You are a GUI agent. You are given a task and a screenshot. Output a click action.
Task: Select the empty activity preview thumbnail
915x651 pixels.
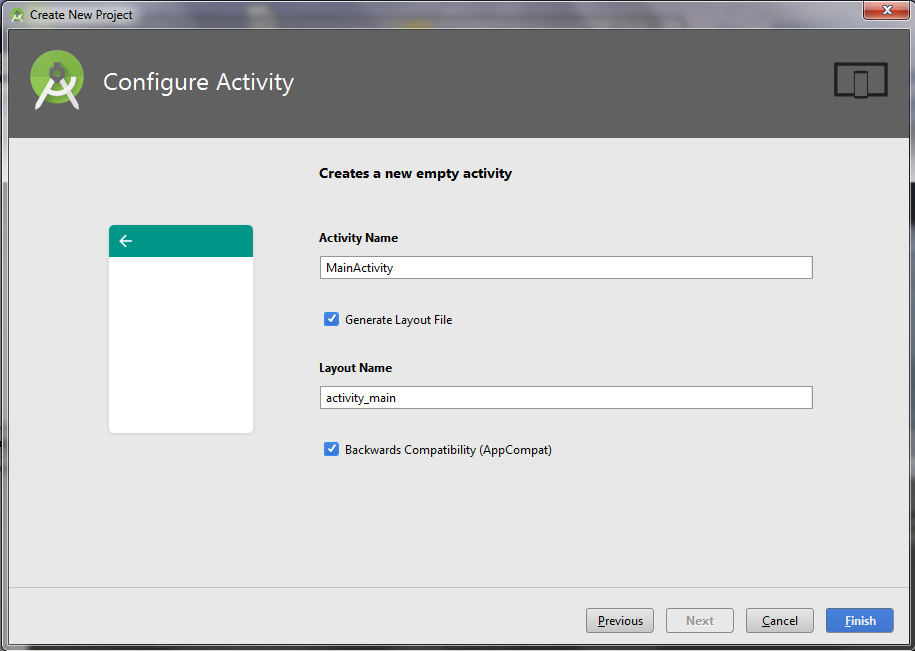coord(181,329)
